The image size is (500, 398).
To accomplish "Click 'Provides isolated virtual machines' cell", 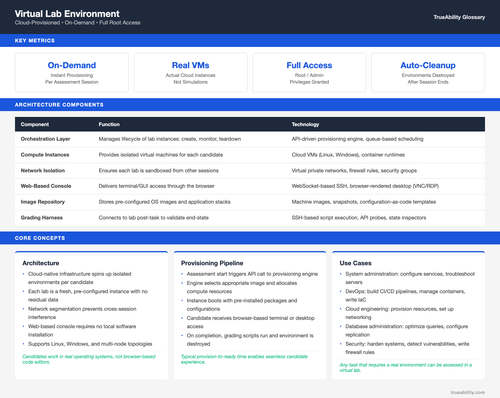I will 161,155.
